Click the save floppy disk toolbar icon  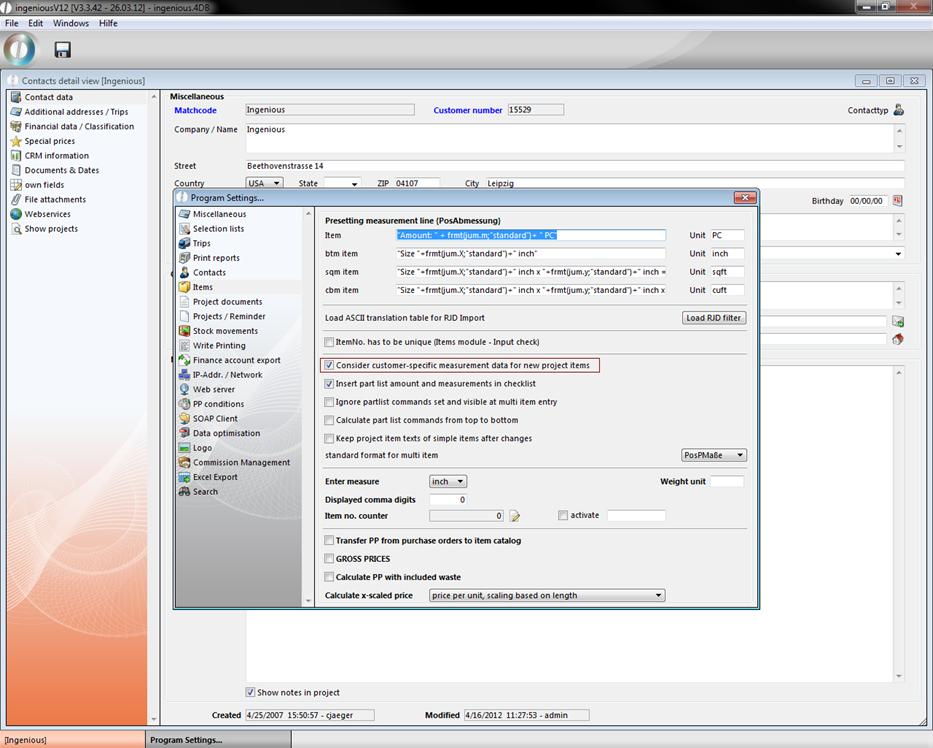pos(62,49)
